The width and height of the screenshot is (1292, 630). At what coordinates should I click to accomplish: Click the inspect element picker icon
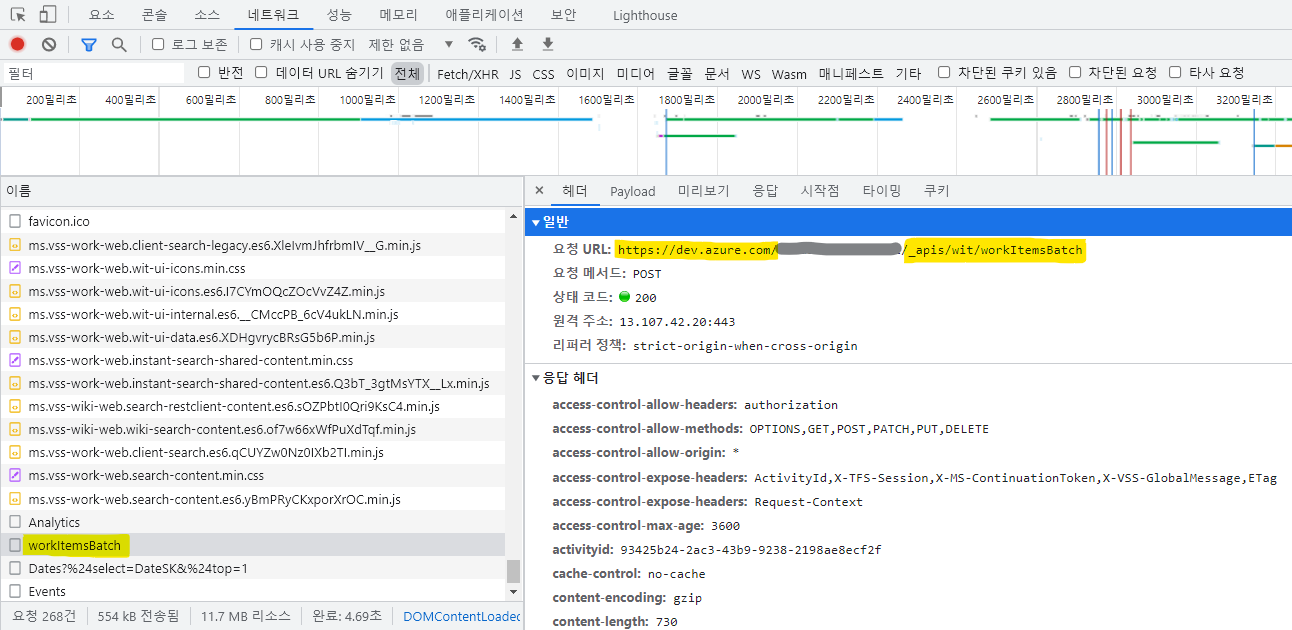18,15
